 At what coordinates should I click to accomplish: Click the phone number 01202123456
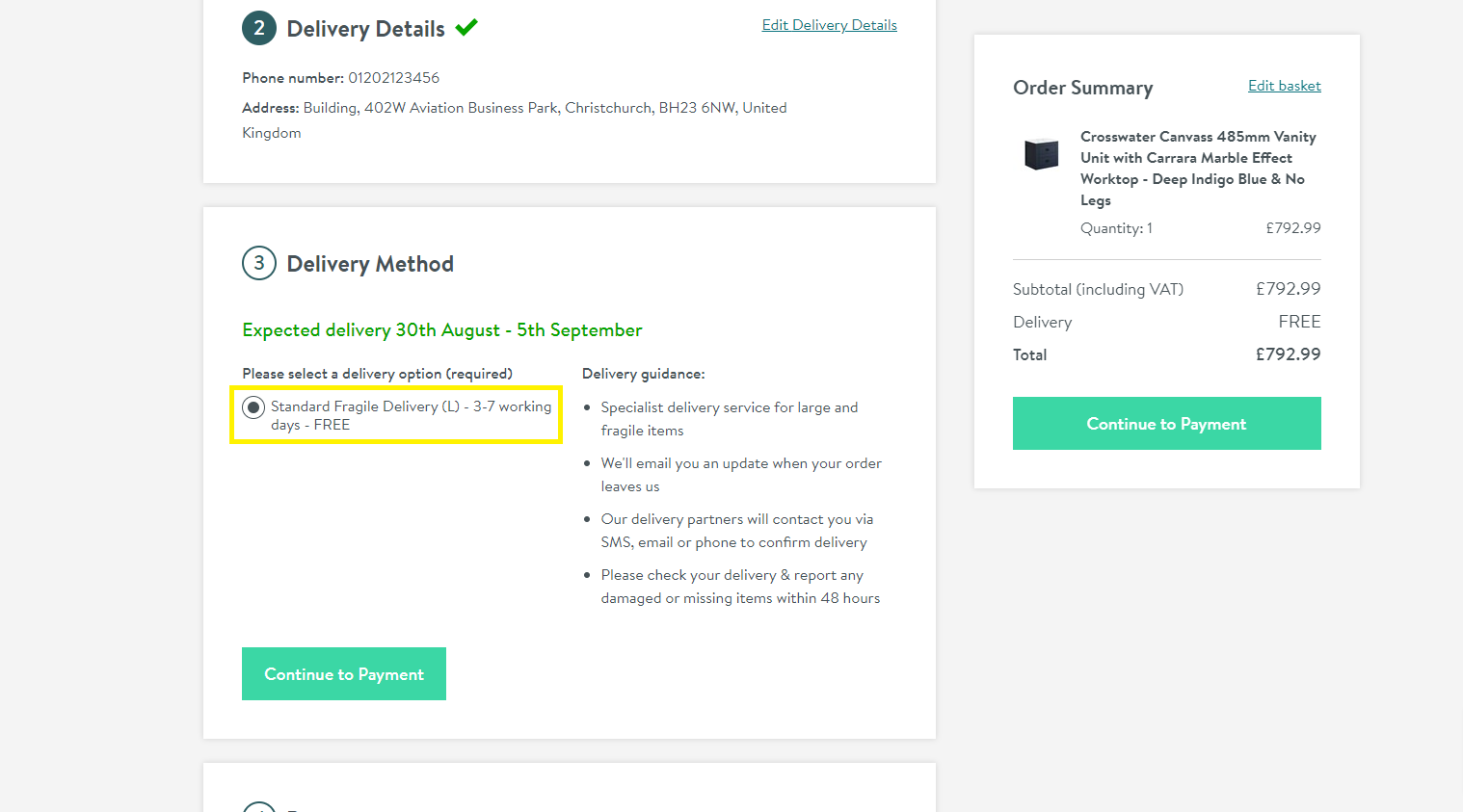[x=393, y=78]
